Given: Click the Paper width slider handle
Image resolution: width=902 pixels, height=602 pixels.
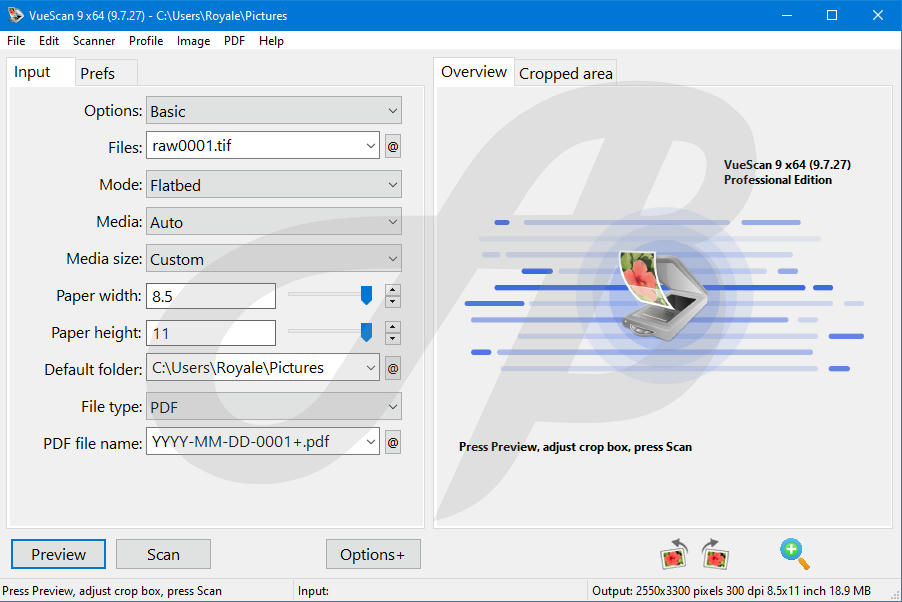Looking at the screenshot, I should (x=366, y=295).
